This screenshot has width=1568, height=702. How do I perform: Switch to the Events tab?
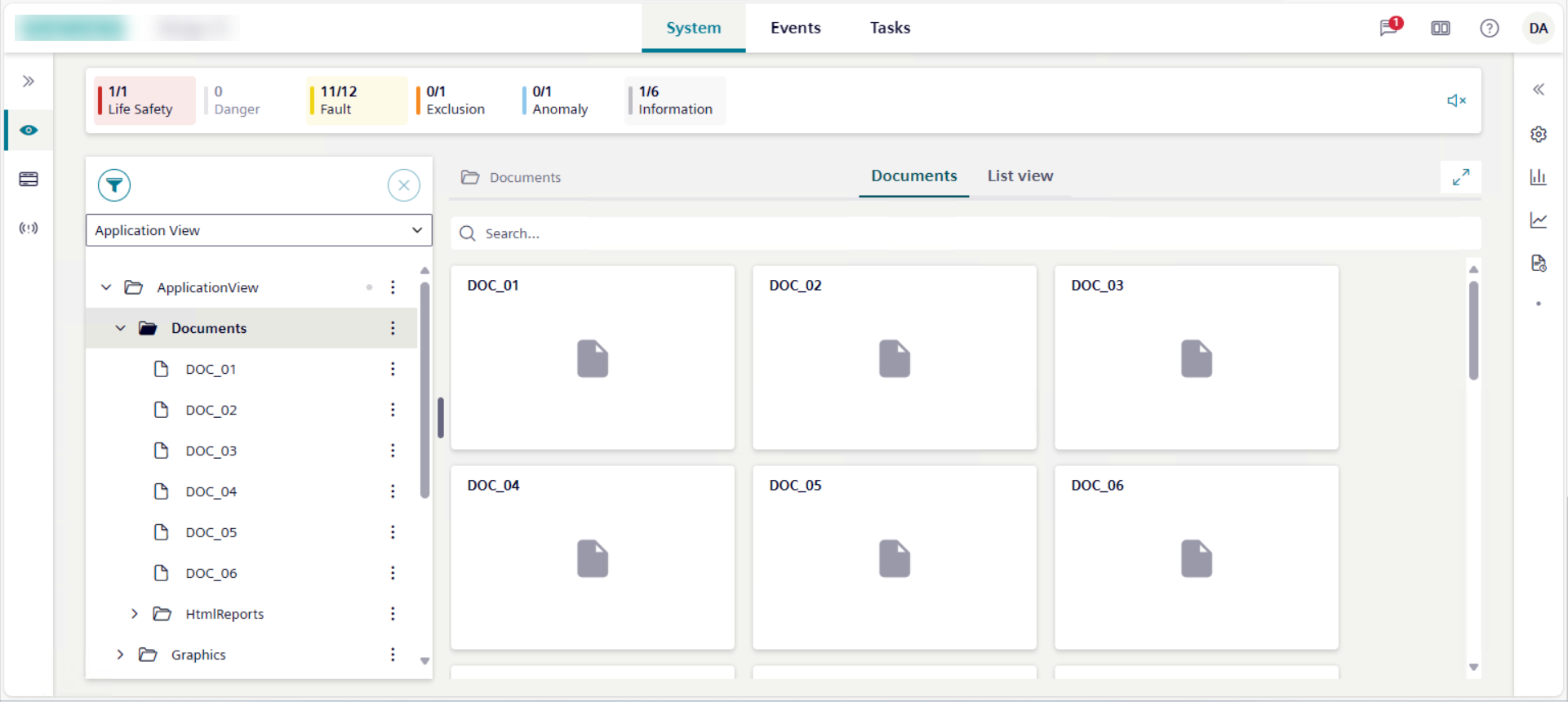coord(795,28)
